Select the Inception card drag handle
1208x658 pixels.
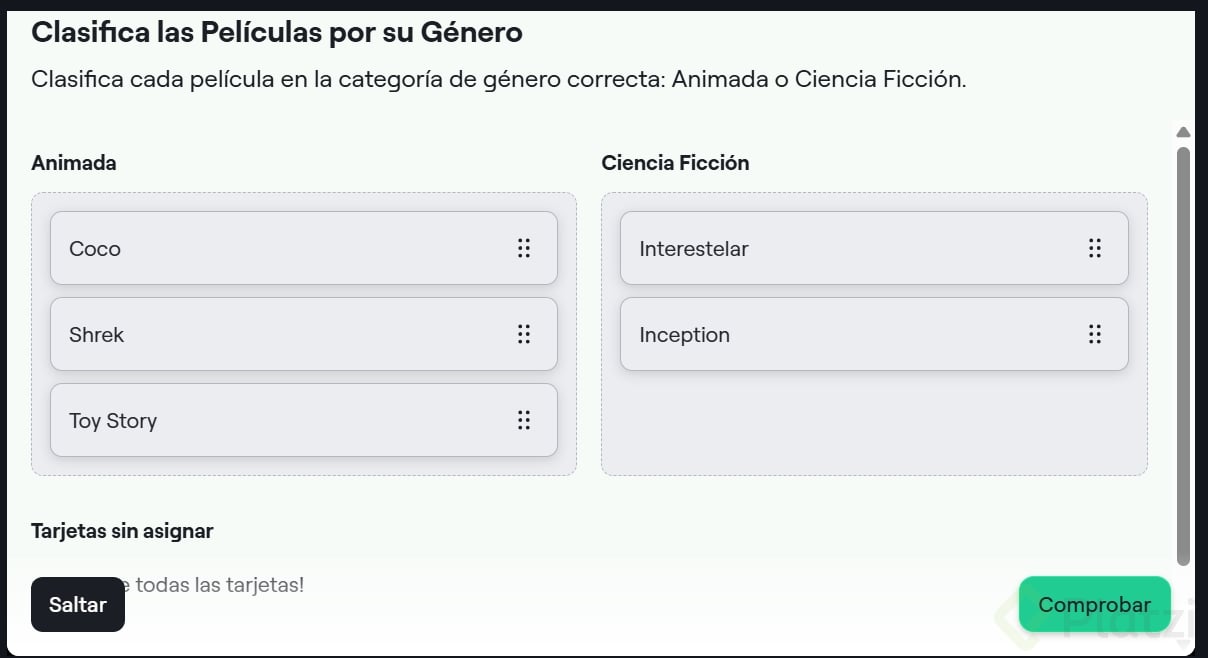tap(1094, 334)
